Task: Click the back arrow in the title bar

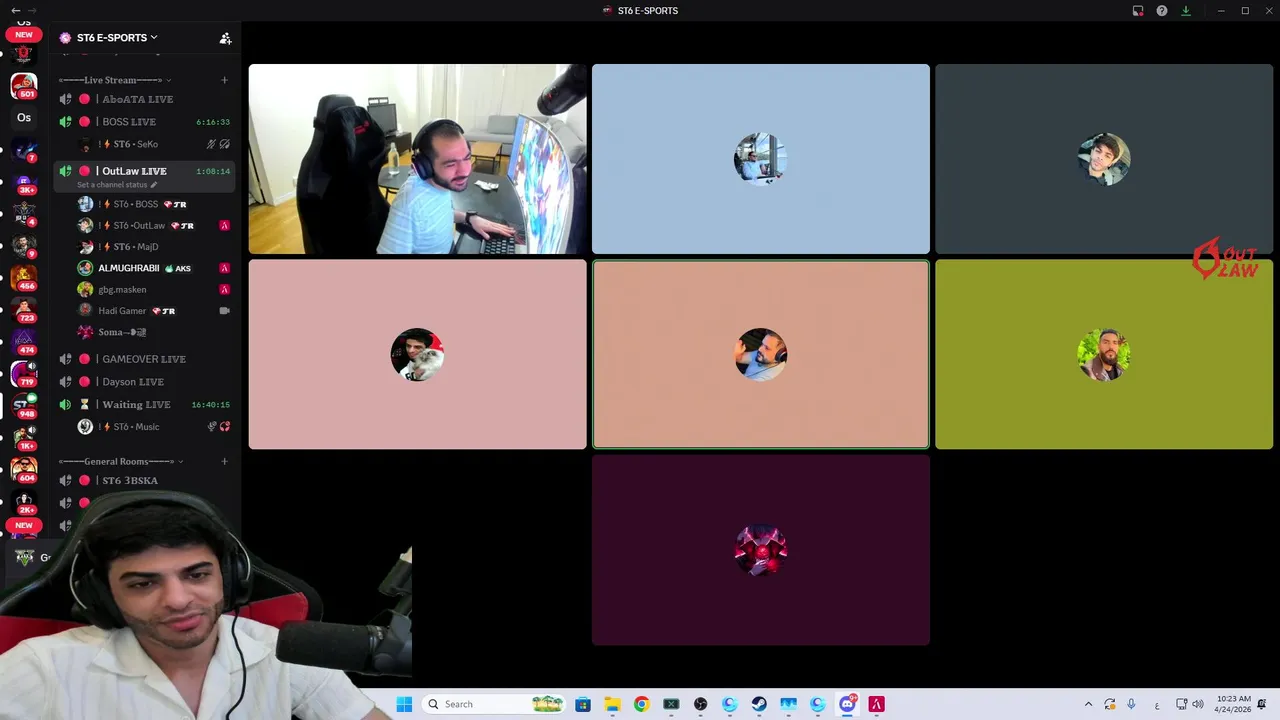Action: point(15,10)
